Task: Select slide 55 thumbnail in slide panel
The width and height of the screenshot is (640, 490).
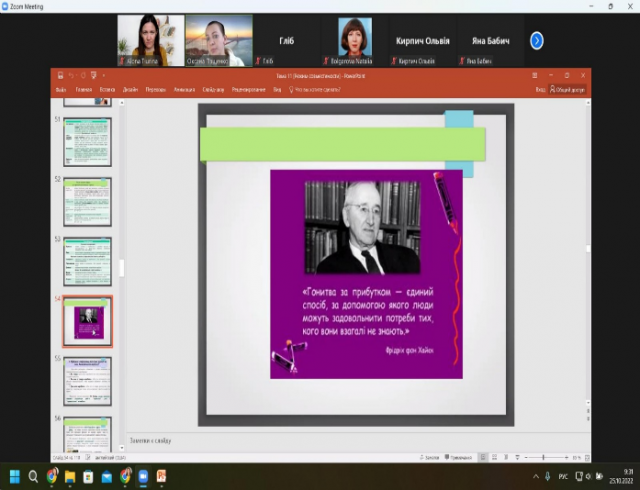Action: coord(88,380)
